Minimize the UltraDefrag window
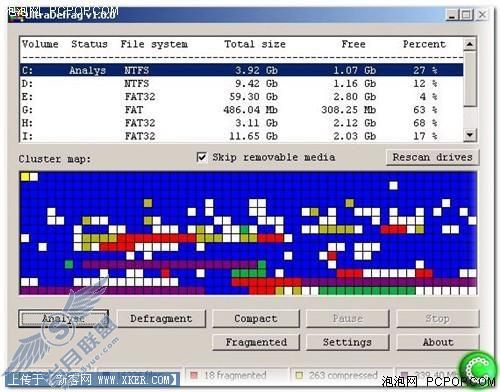 (452, 15)
